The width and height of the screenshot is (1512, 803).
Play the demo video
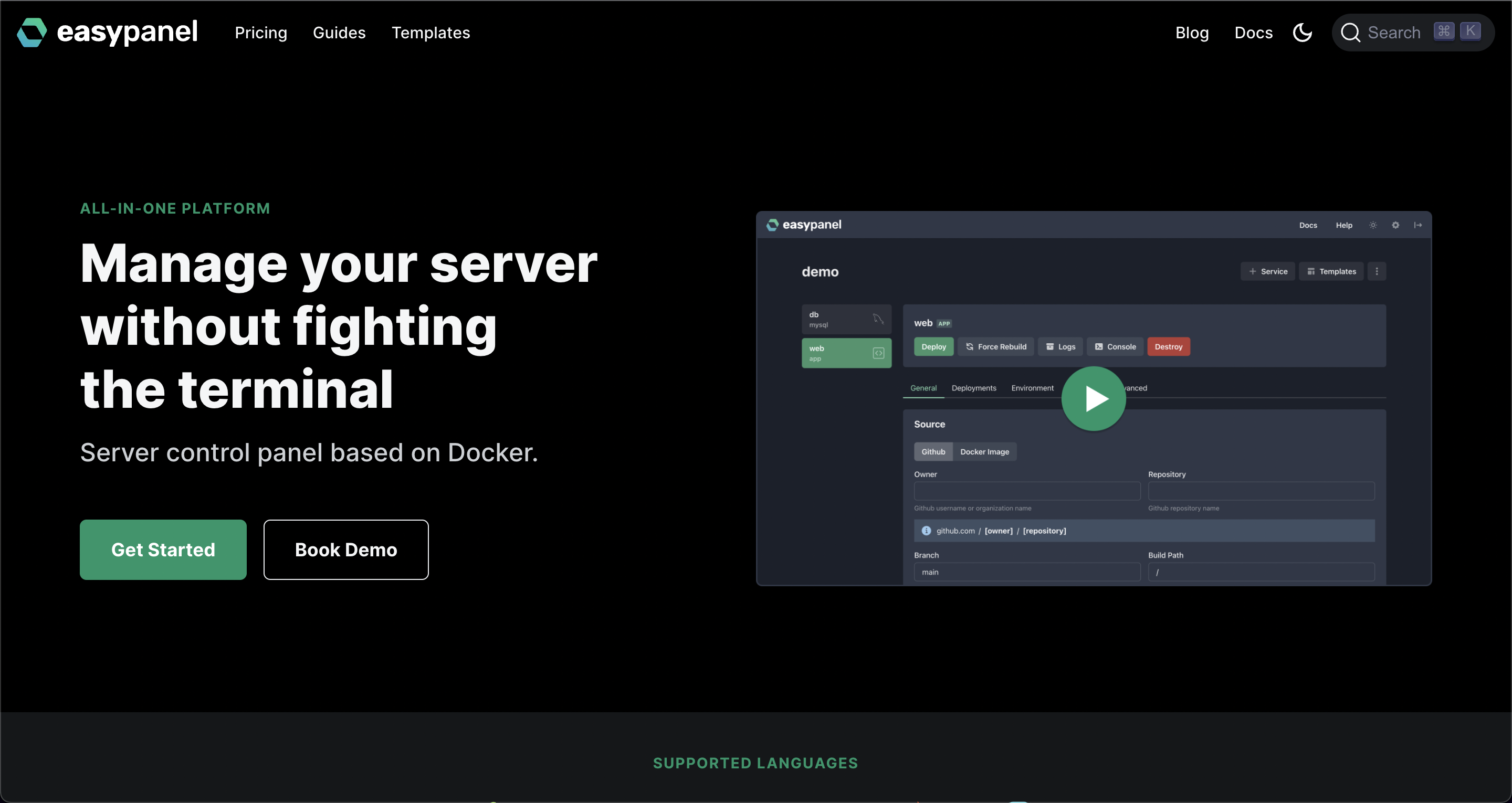(x=1094, y=398)
